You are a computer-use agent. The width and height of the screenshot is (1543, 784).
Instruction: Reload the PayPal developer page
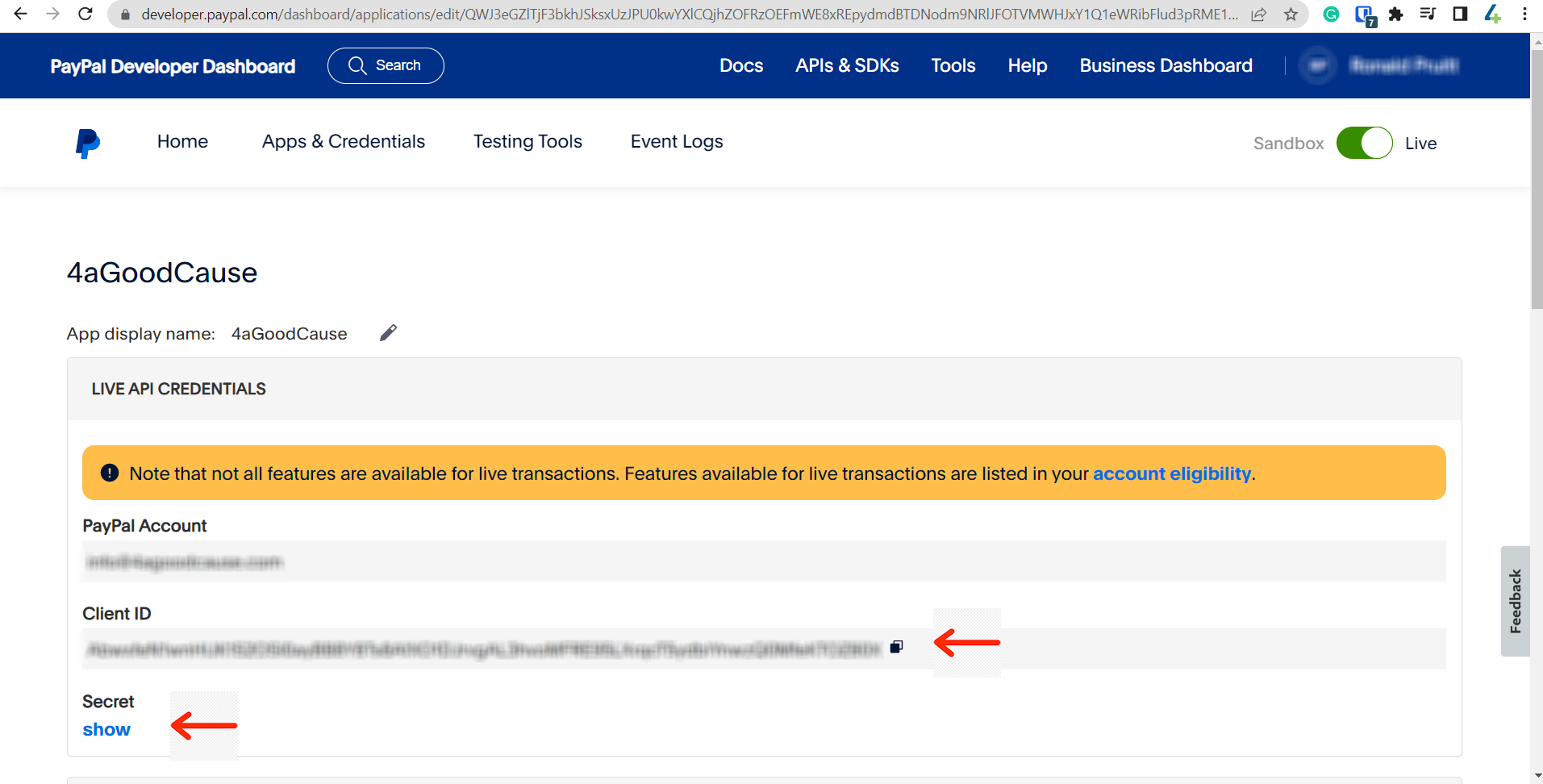pyautogui.click(x=85, y=14)
